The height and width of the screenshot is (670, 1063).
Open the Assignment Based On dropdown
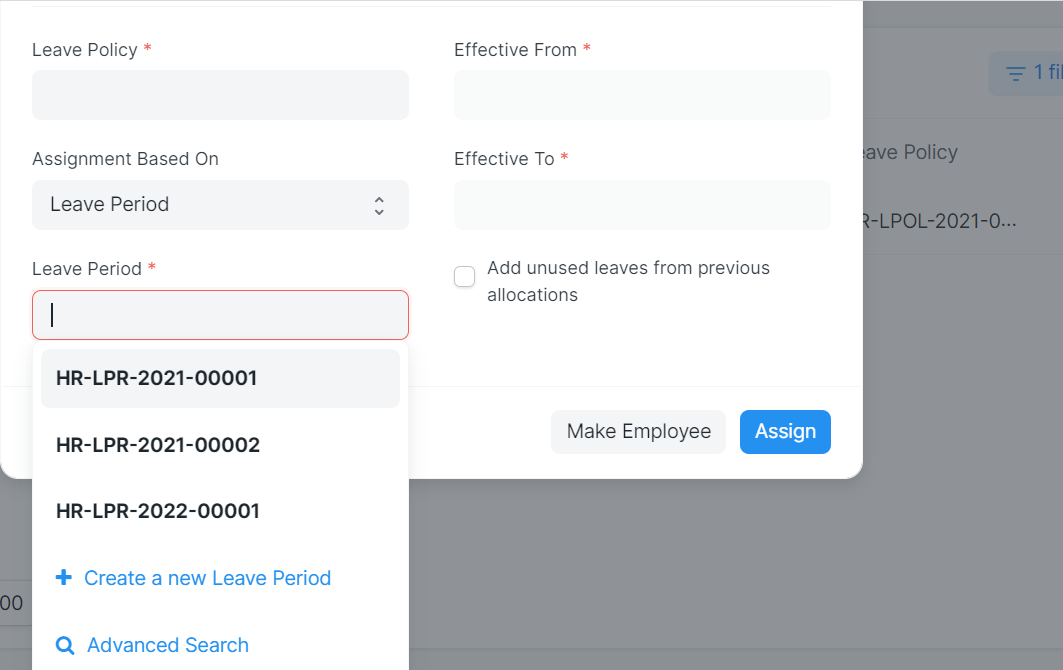pyautogui.click(x=220, y=205)
